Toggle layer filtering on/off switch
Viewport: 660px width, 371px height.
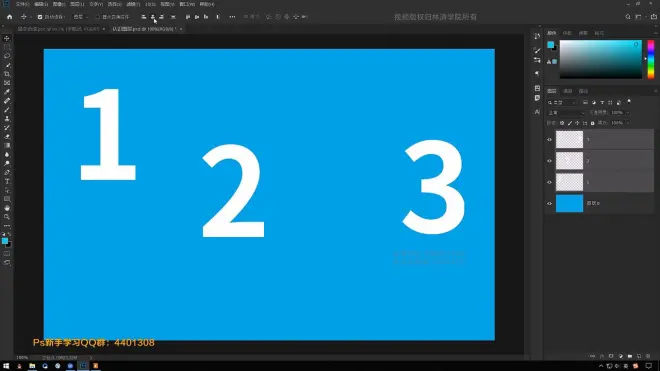coord(629,102)
